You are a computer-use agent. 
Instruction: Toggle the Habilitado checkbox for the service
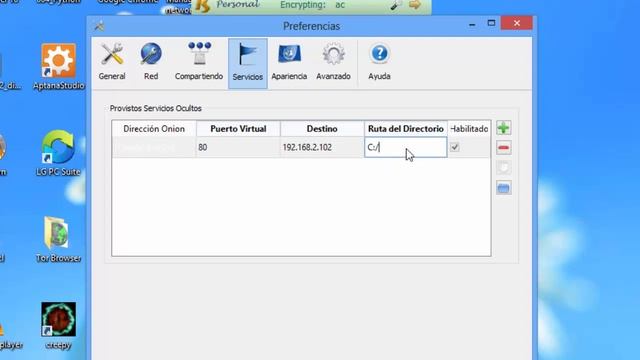tap(455, 147)
